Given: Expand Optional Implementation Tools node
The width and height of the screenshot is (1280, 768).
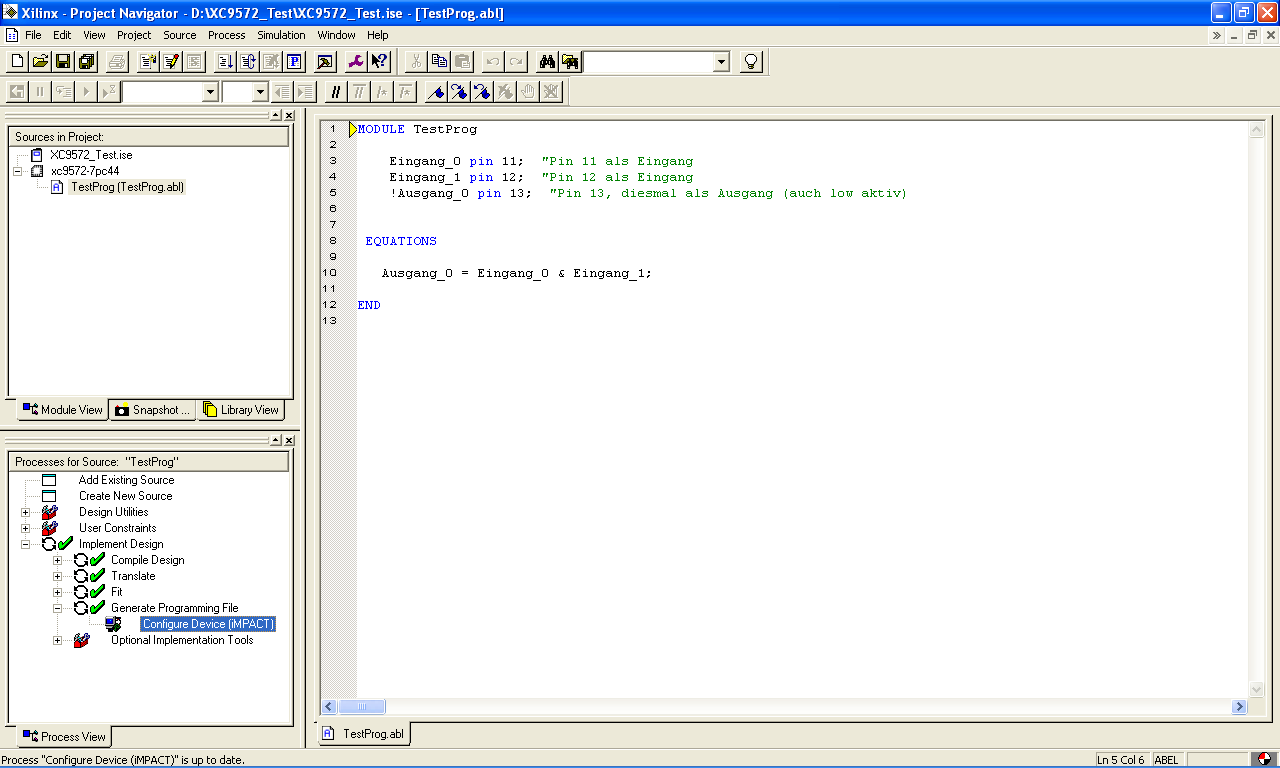Looking at the screenshot, I should pyautogui.click(x=57, y=640).
